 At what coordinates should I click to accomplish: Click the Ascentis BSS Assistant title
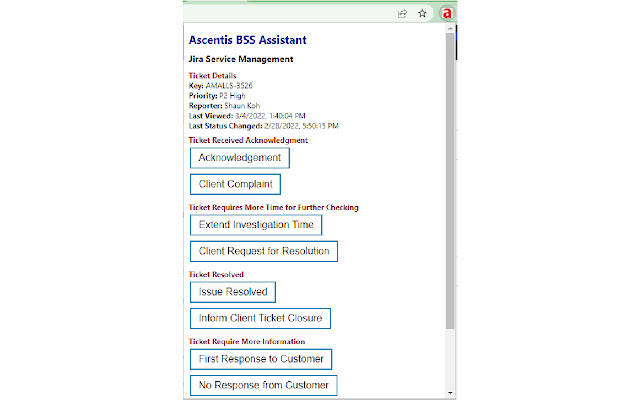click(x=247, y=40)
